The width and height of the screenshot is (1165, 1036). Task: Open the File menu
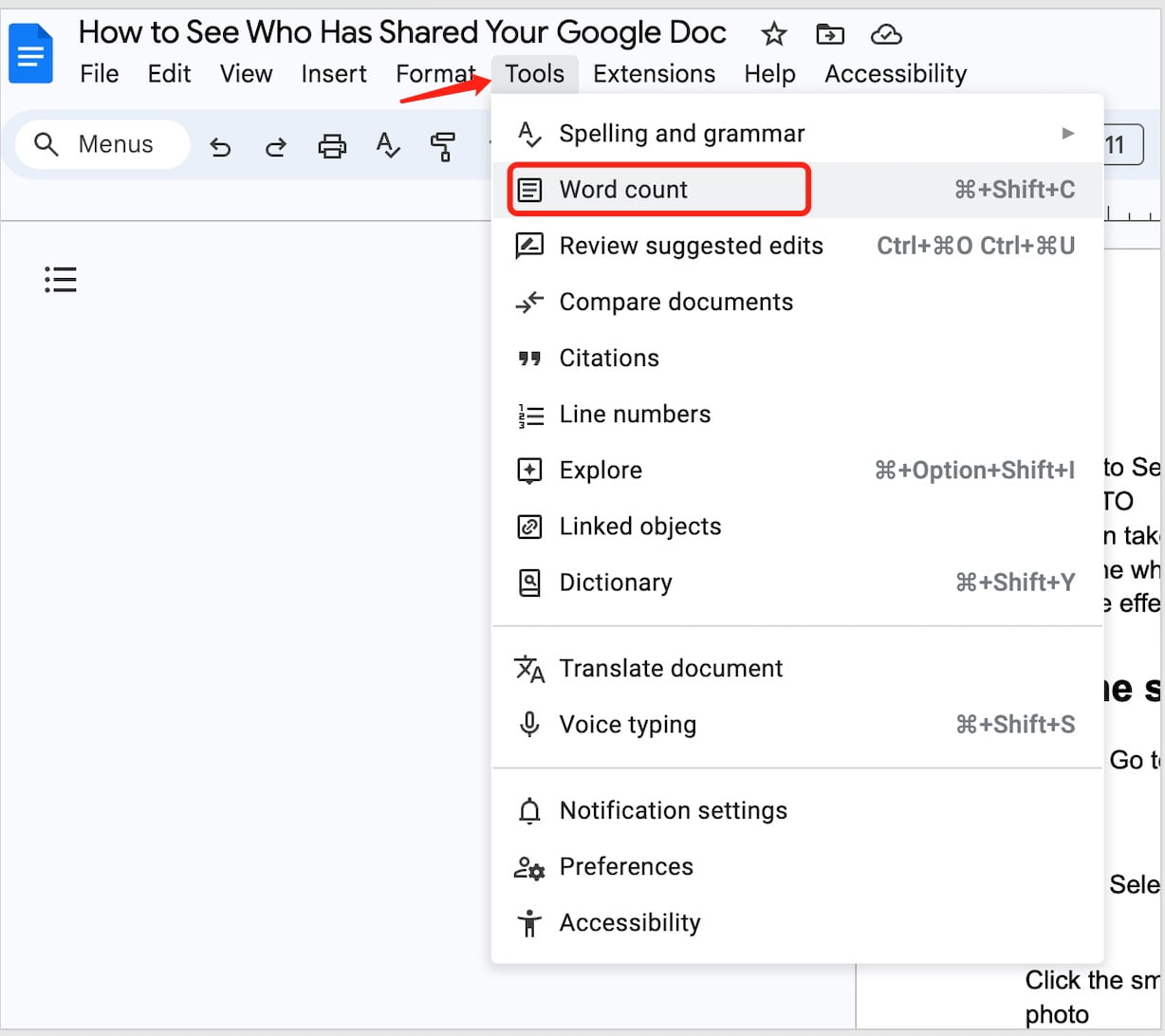point(100,74)
